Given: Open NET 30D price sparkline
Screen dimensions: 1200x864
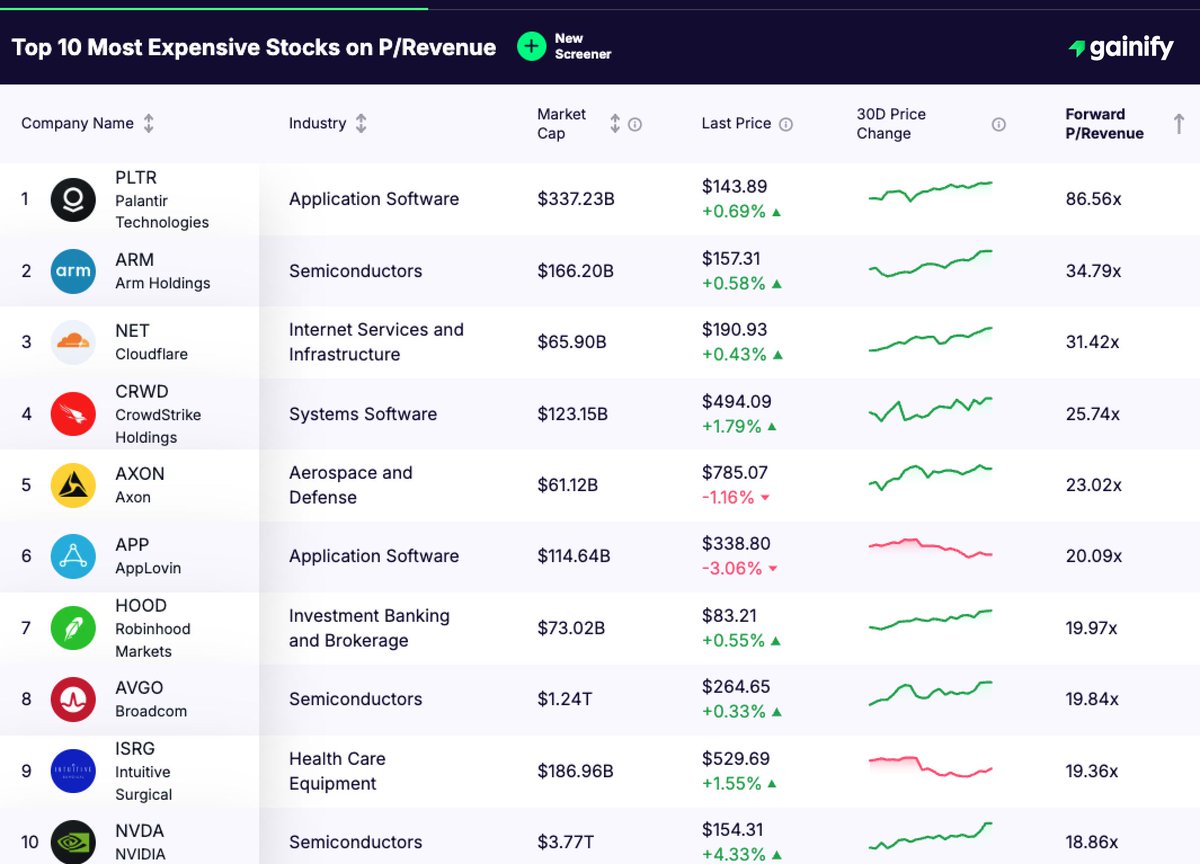Looking at the screenshot, I should 930,339.
